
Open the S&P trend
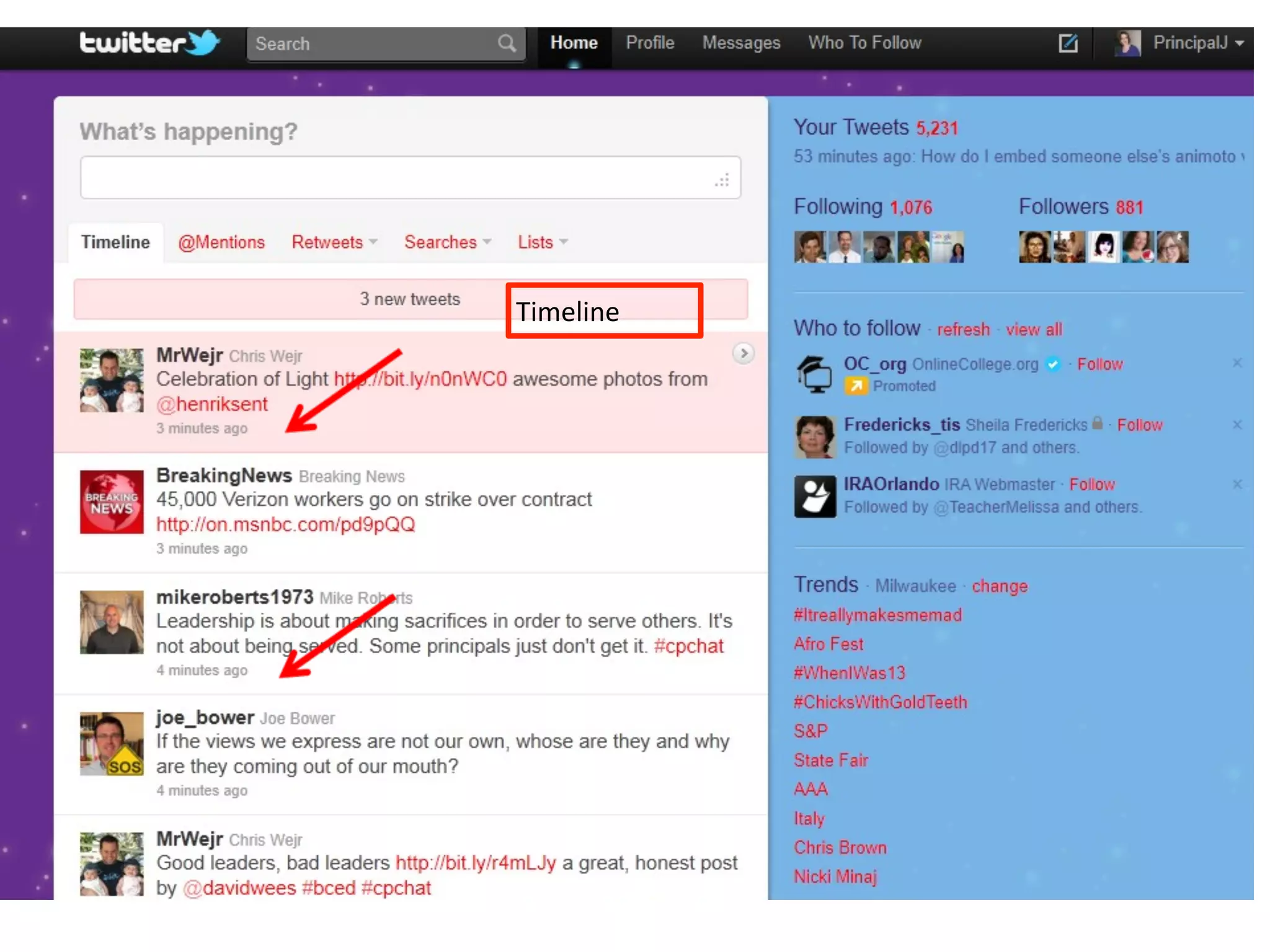[x=810, y=731]
